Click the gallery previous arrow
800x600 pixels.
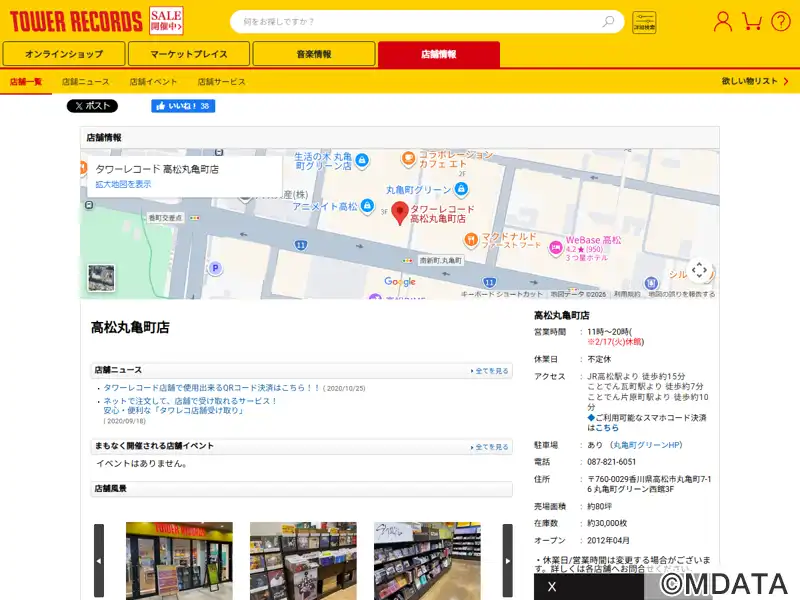(99, 561)
